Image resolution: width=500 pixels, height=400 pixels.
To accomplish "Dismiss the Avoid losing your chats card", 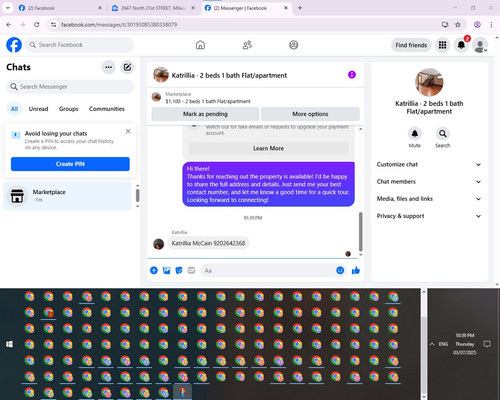I will click(x=128, y=131).
